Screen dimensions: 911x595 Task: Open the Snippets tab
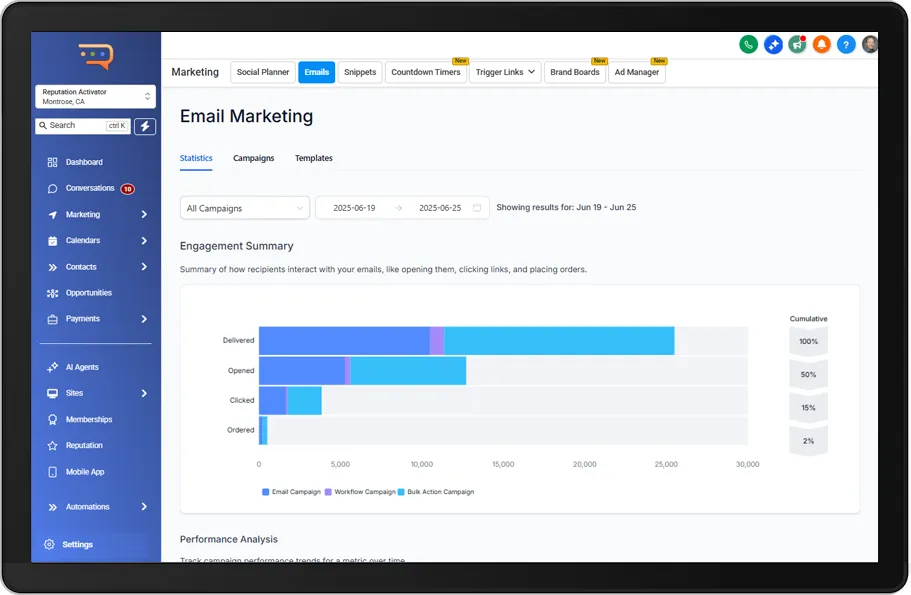tap(360, 72)
